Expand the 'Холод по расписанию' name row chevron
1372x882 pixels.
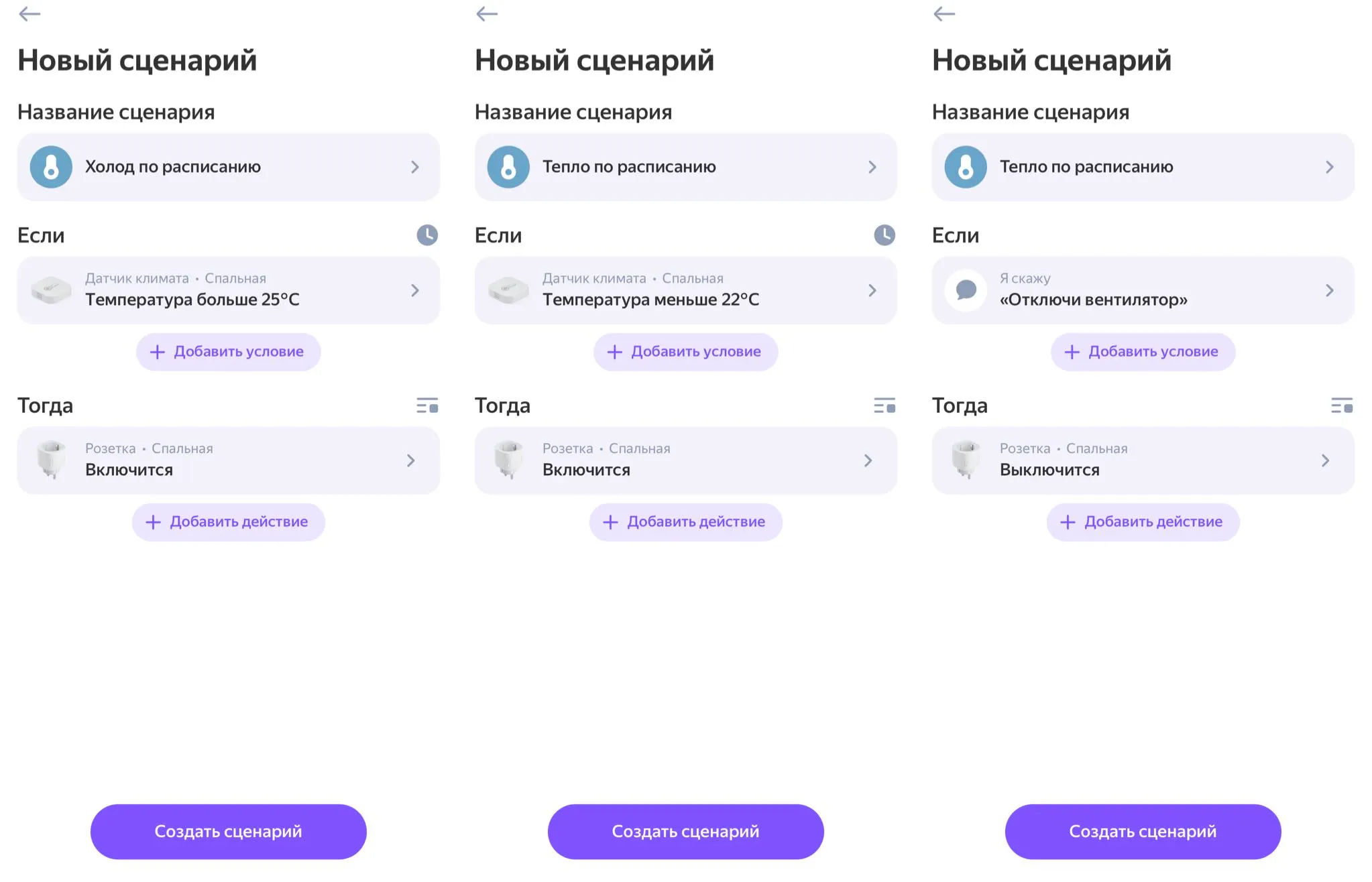tap(415, 167)
